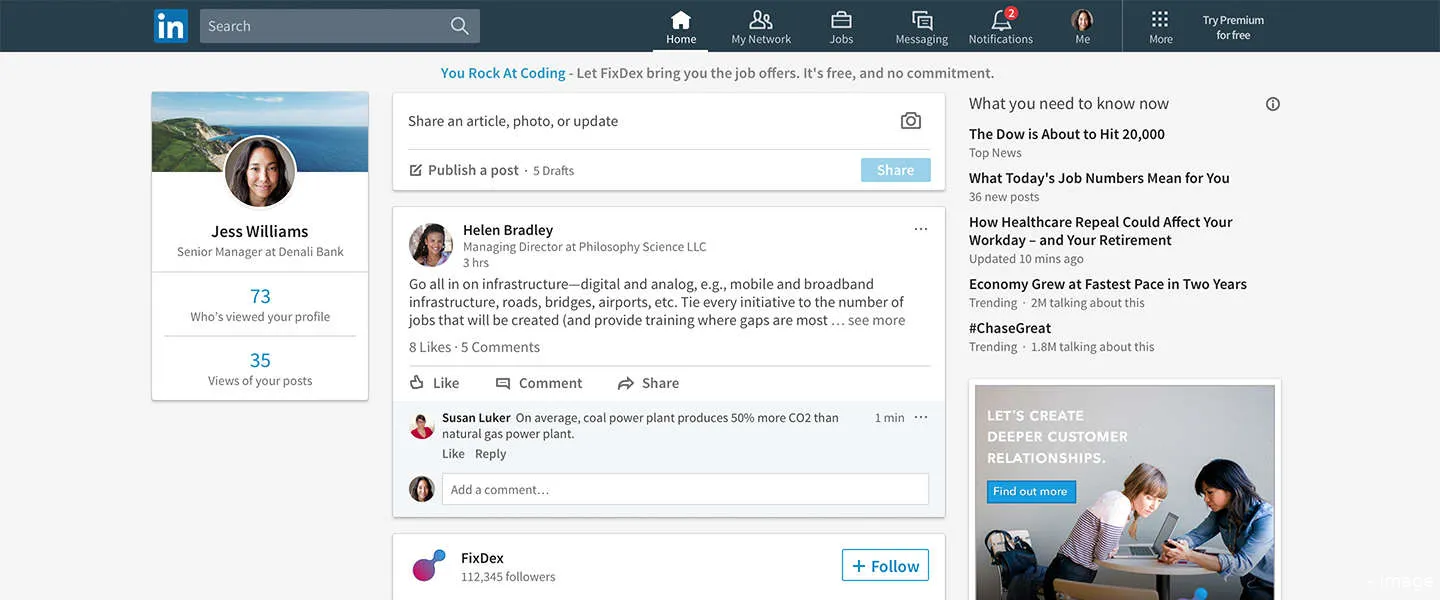Open the More grid menu
1440x600 pixels.
(x=1160, y=20)
